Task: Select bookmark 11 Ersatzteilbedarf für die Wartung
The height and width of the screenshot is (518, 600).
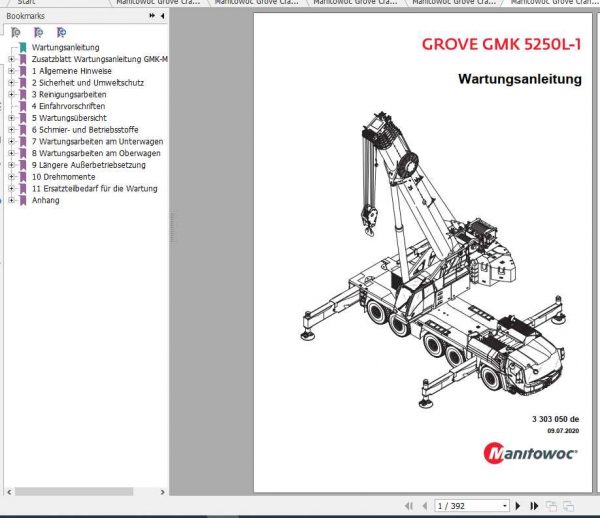Action: coord(95,189)
